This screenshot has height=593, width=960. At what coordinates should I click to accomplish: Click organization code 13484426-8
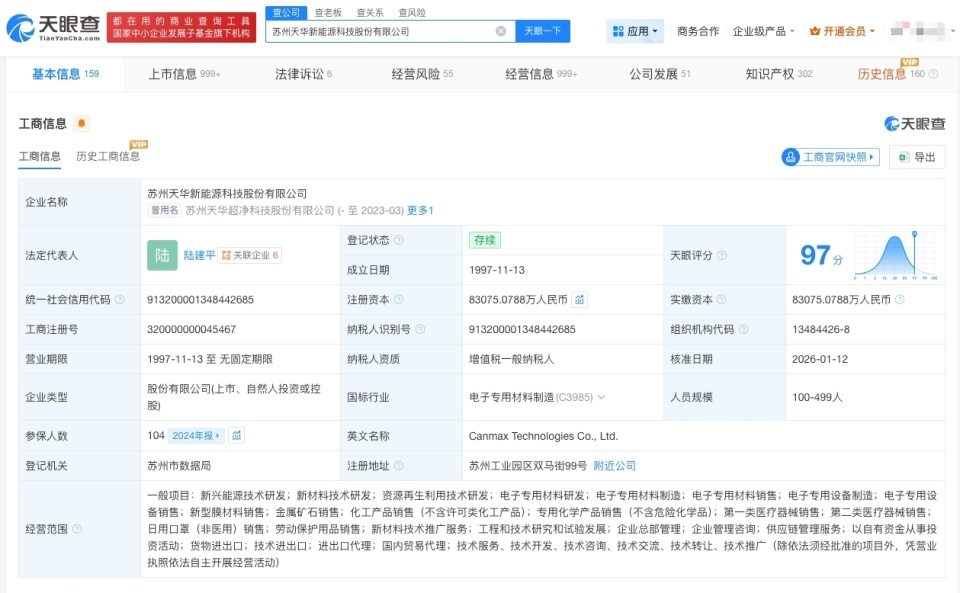820,329
